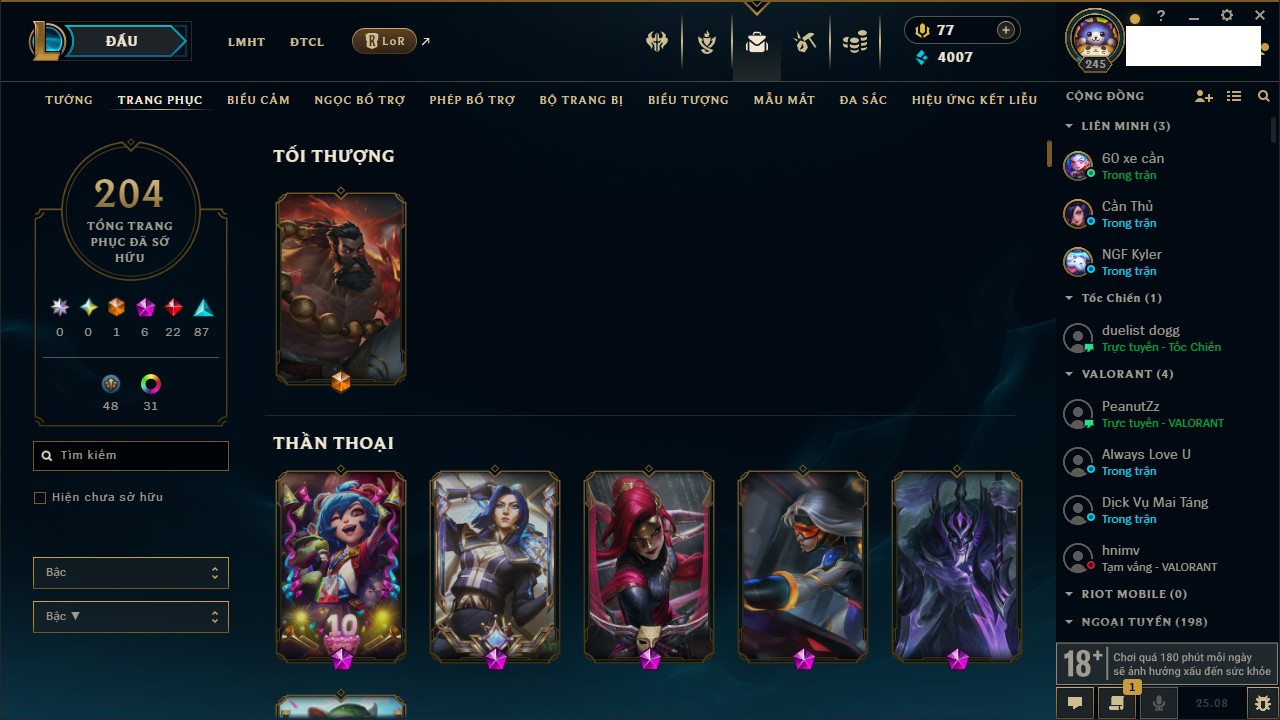Open the first 'Bậc' filter dropdown
Image resolution: width=1280 pixels, height=720 pixels.
pos(131,573)
